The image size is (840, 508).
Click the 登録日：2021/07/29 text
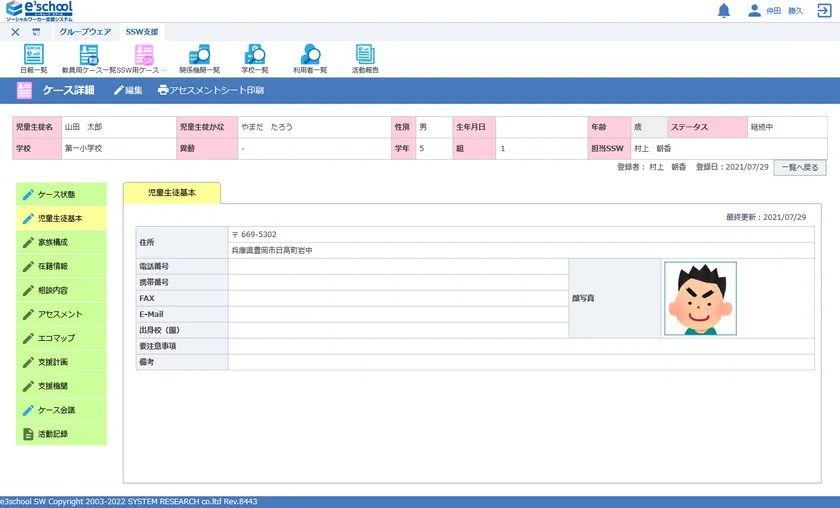pyautogui.click(x=732, y=167)
